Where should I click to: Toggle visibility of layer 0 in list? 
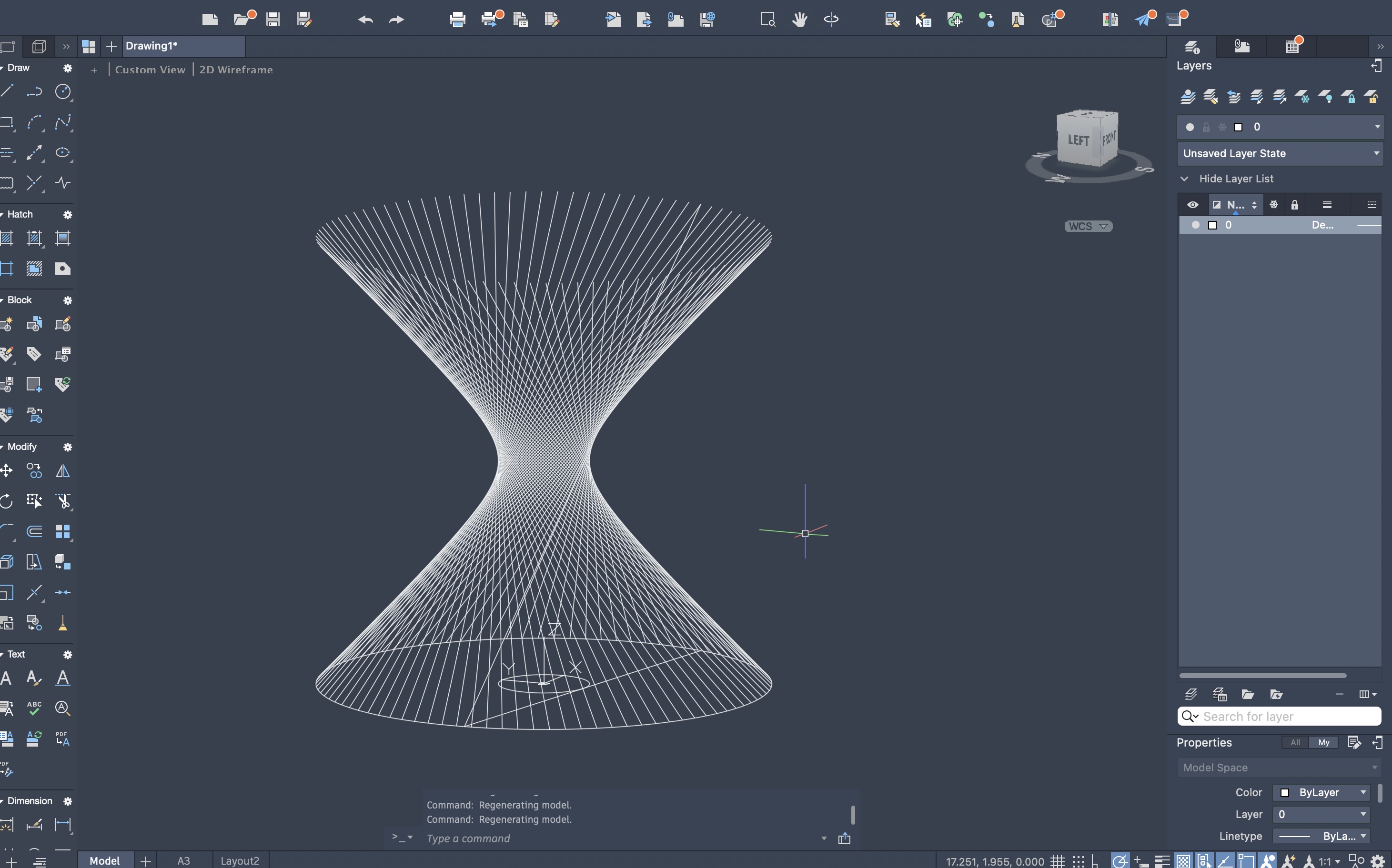click(x=1195, y=225)
